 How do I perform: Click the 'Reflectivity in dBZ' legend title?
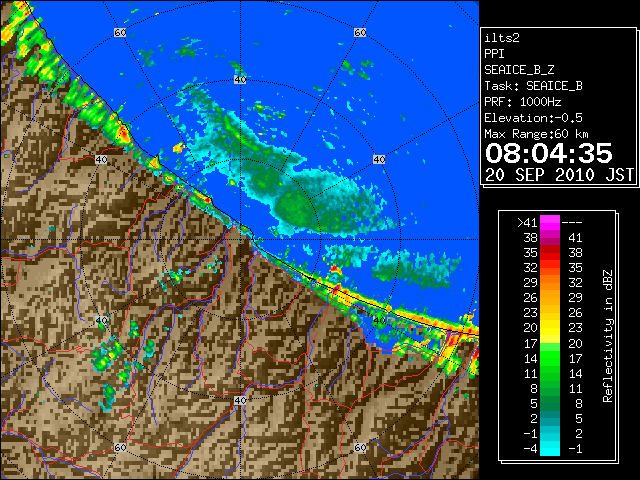(608, 336)
